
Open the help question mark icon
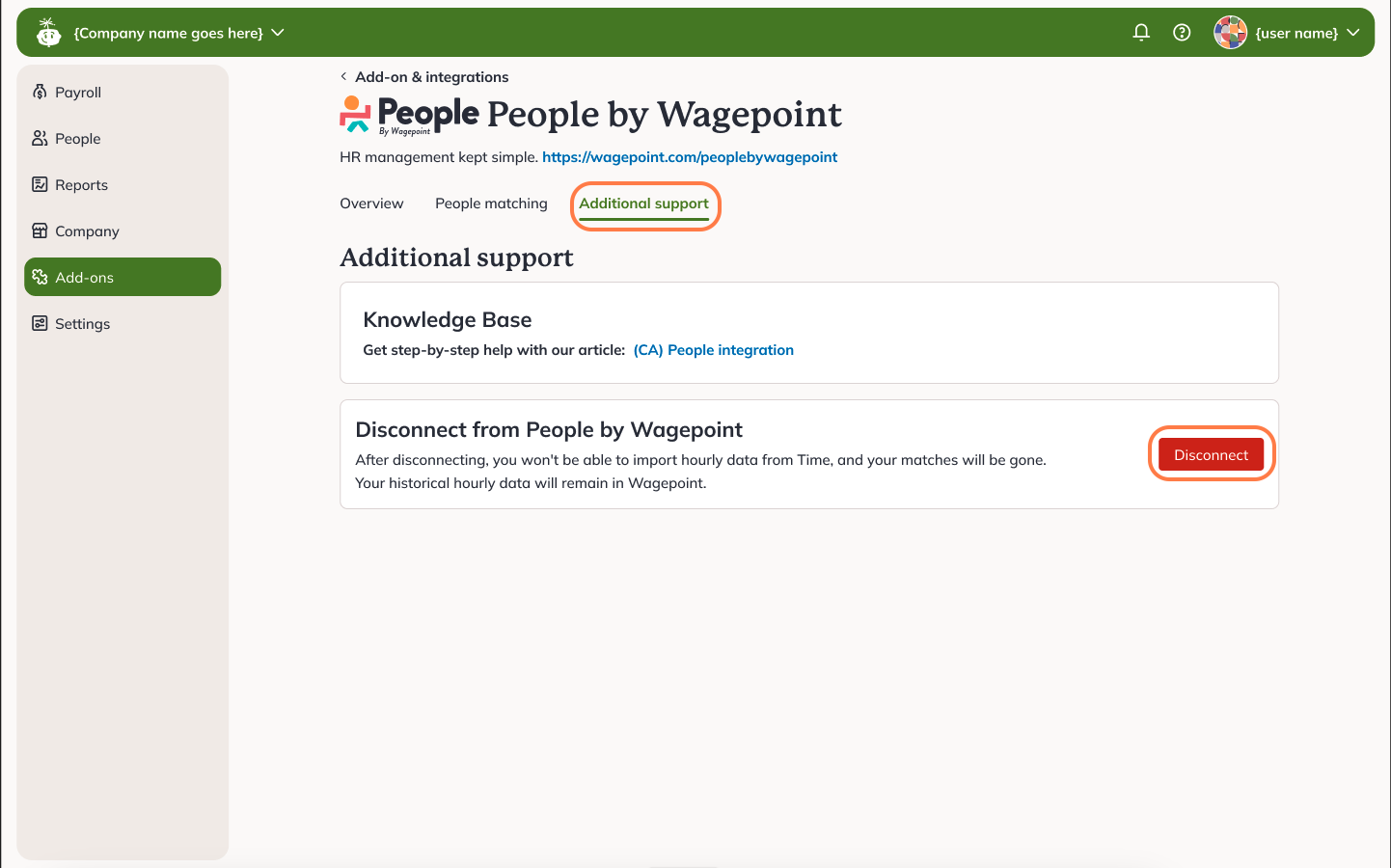point(1182,33)
